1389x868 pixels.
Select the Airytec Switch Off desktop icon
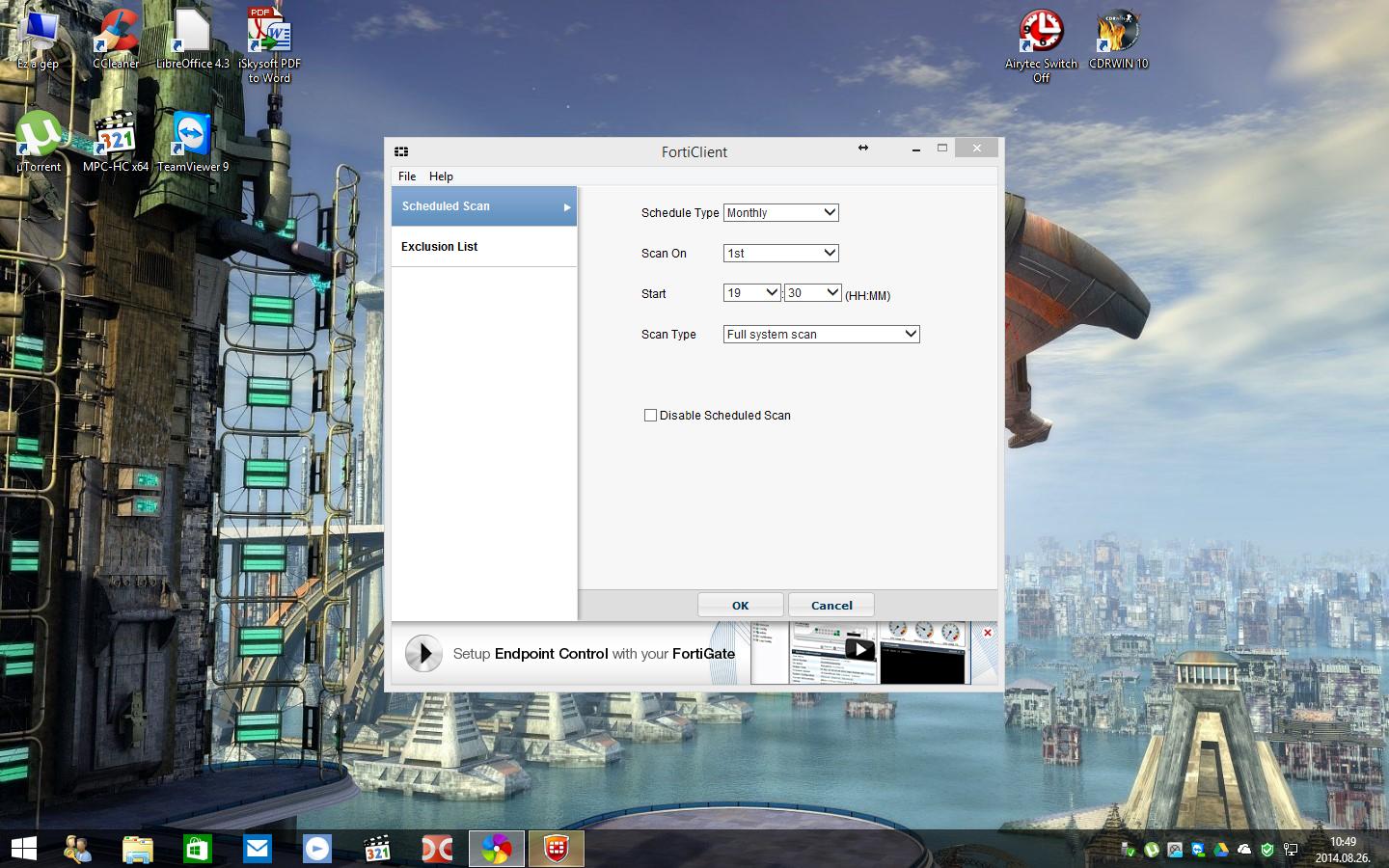click(x=1041, y=45)
